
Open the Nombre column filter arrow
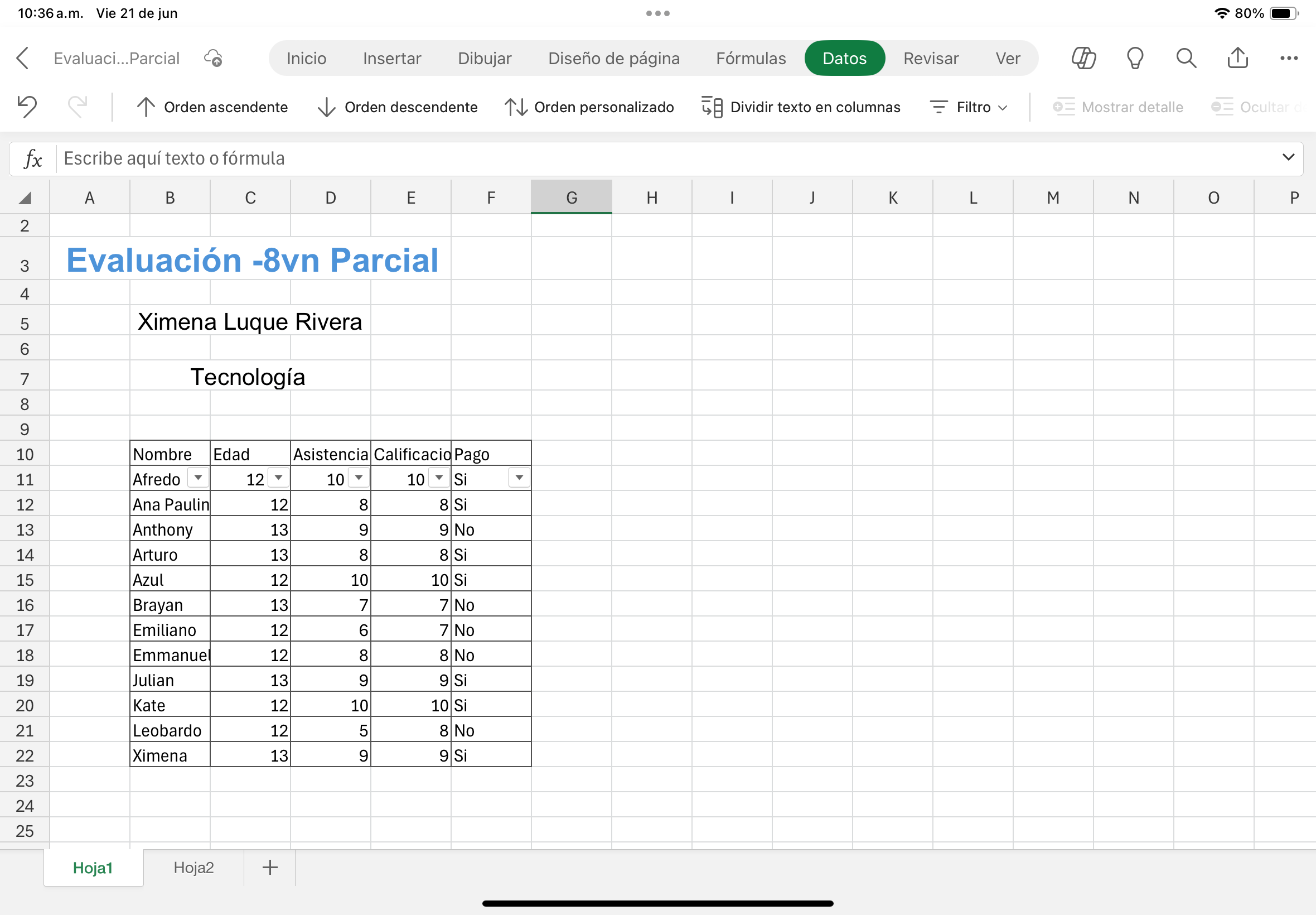click(x=198, y=478)
